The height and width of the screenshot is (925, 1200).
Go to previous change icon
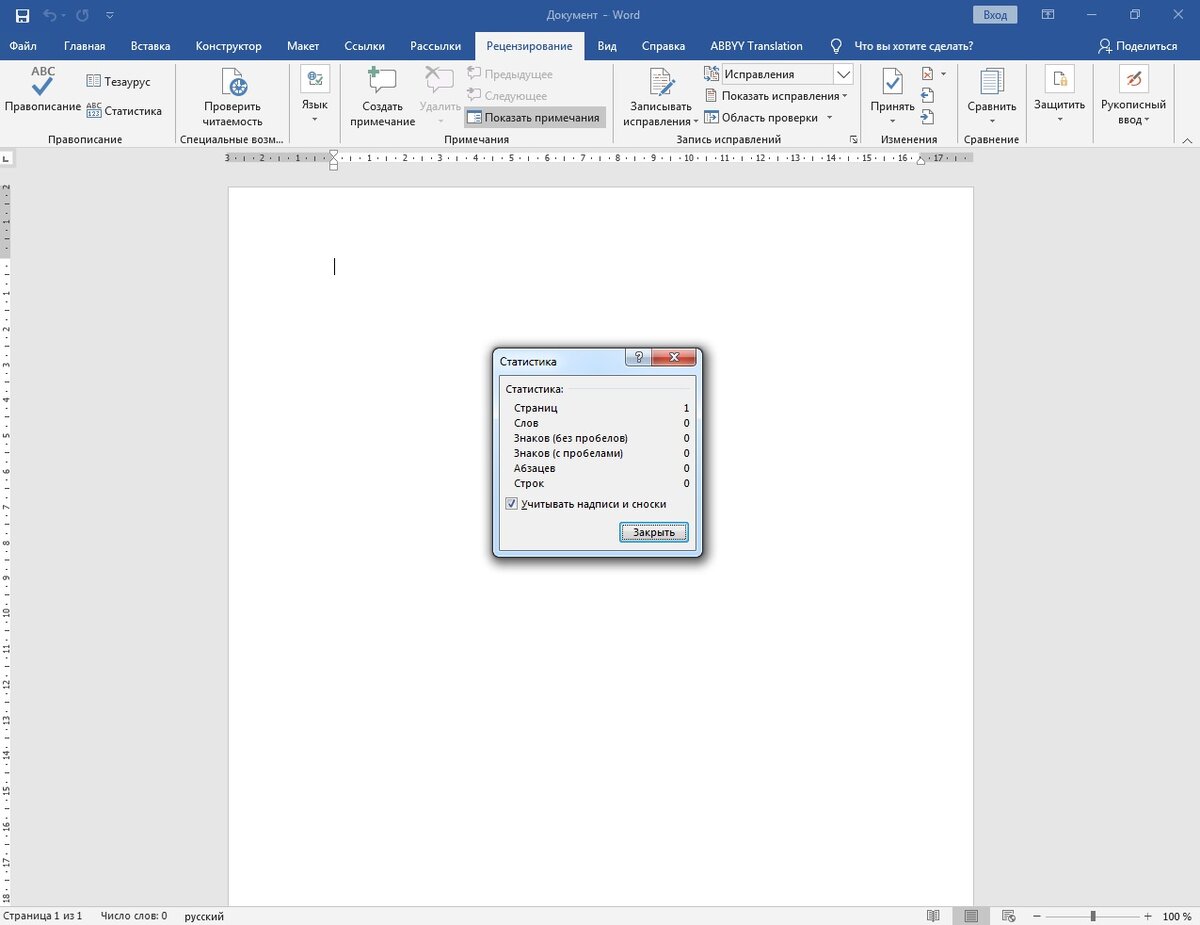(x=927, y=96)
